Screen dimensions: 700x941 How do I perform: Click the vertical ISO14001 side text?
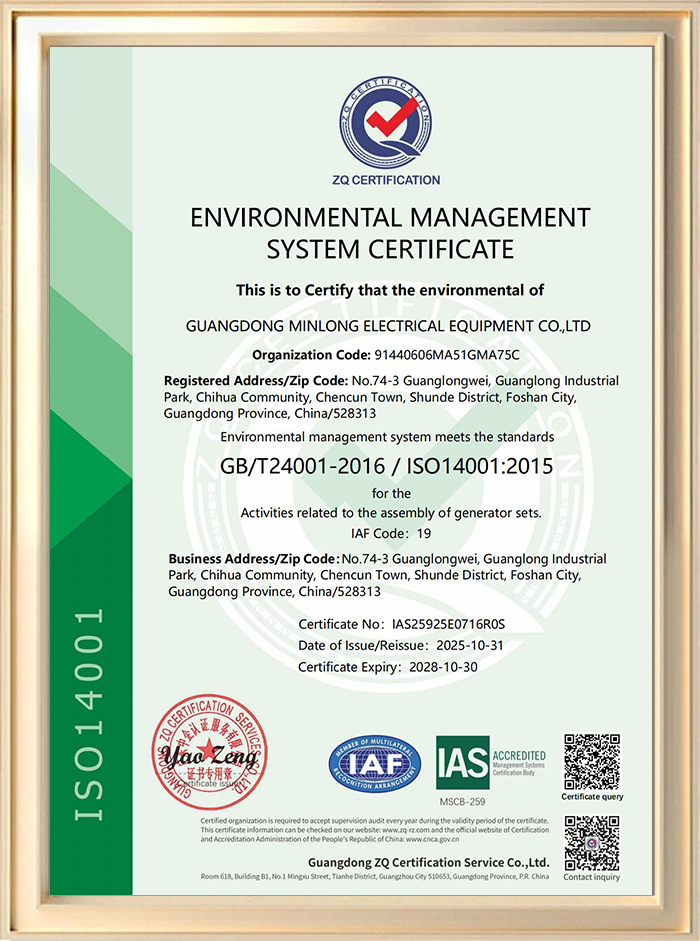(91, 714)
